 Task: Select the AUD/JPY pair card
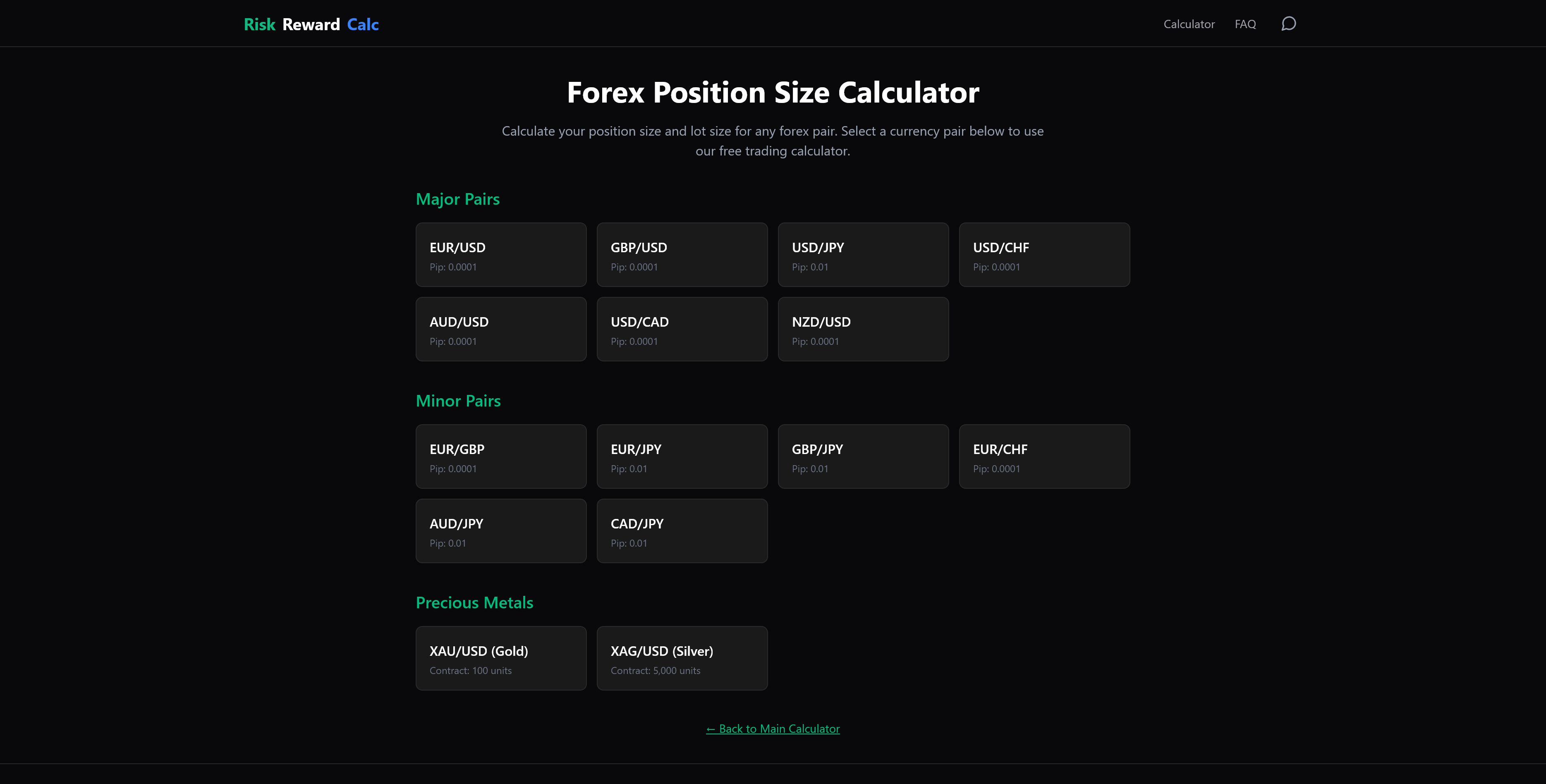tap(500, 530)
